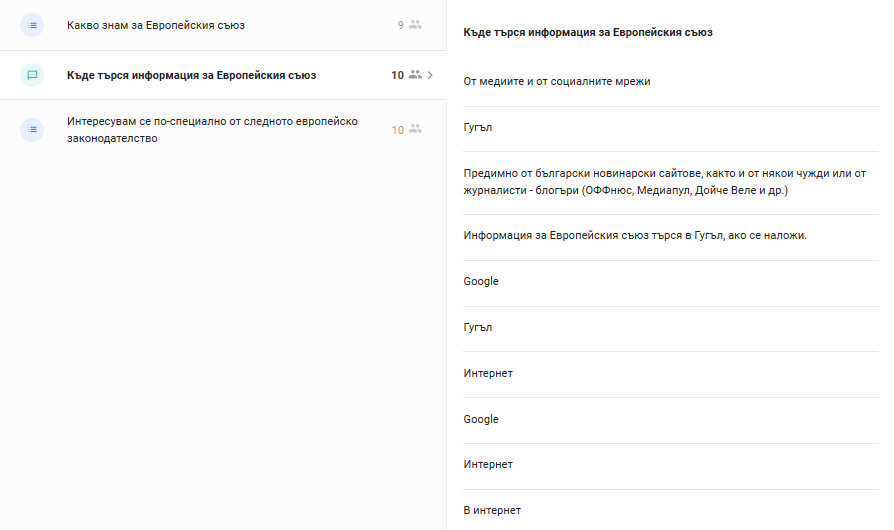Screen dimensions: 894x530
Task: Click the right panel heading 'Къде търся информация'
Action: click(588, 32)
